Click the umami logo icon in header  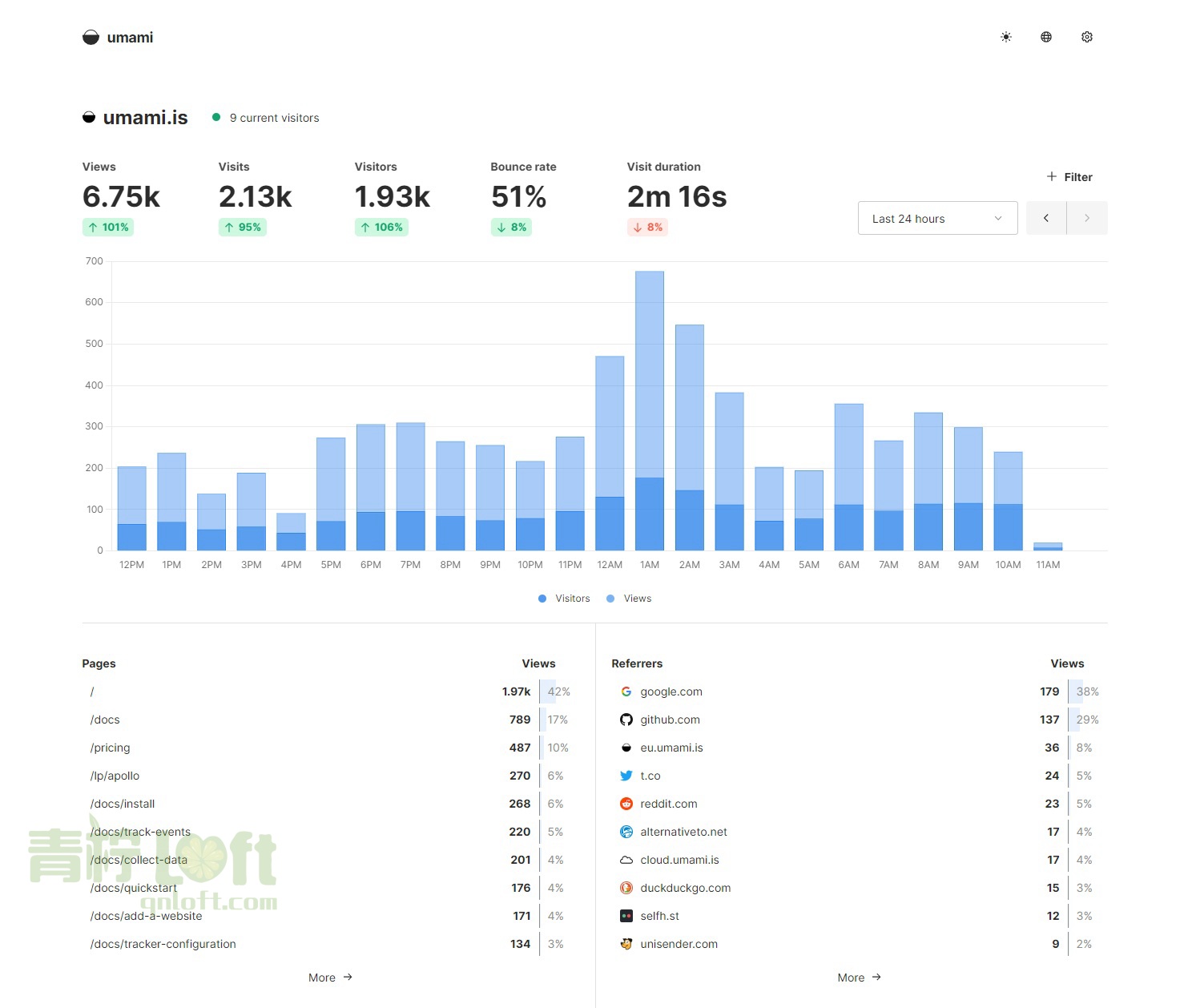point(91,38)
